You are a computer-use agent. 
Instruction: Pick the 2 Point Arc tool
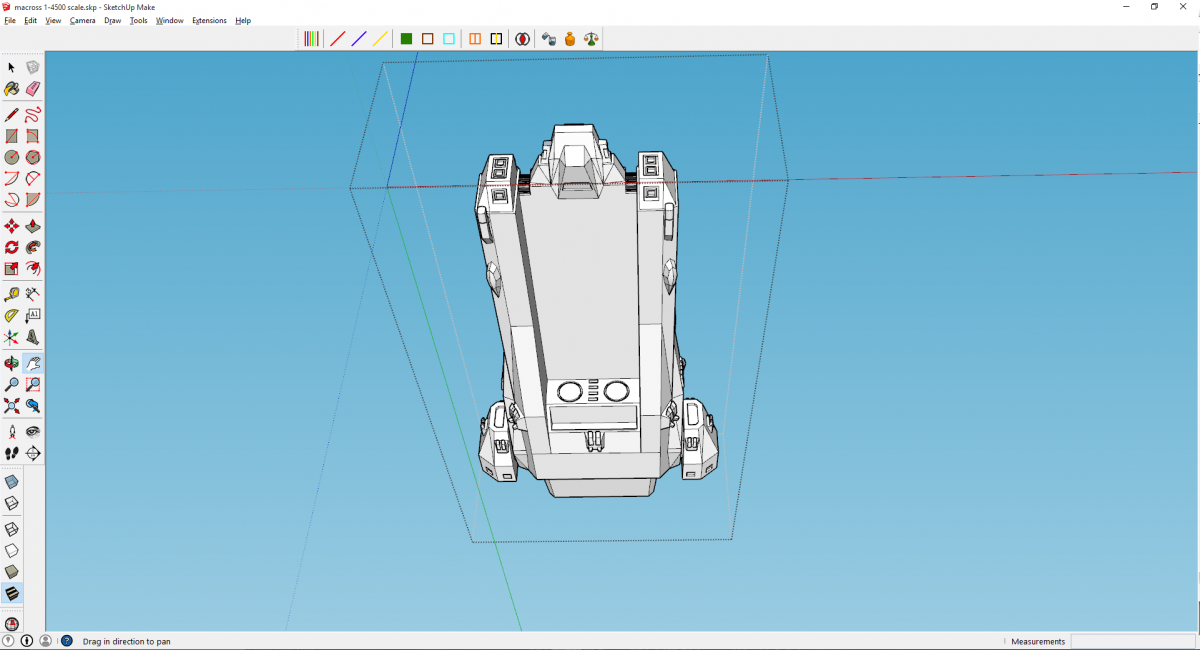point(33,179)
